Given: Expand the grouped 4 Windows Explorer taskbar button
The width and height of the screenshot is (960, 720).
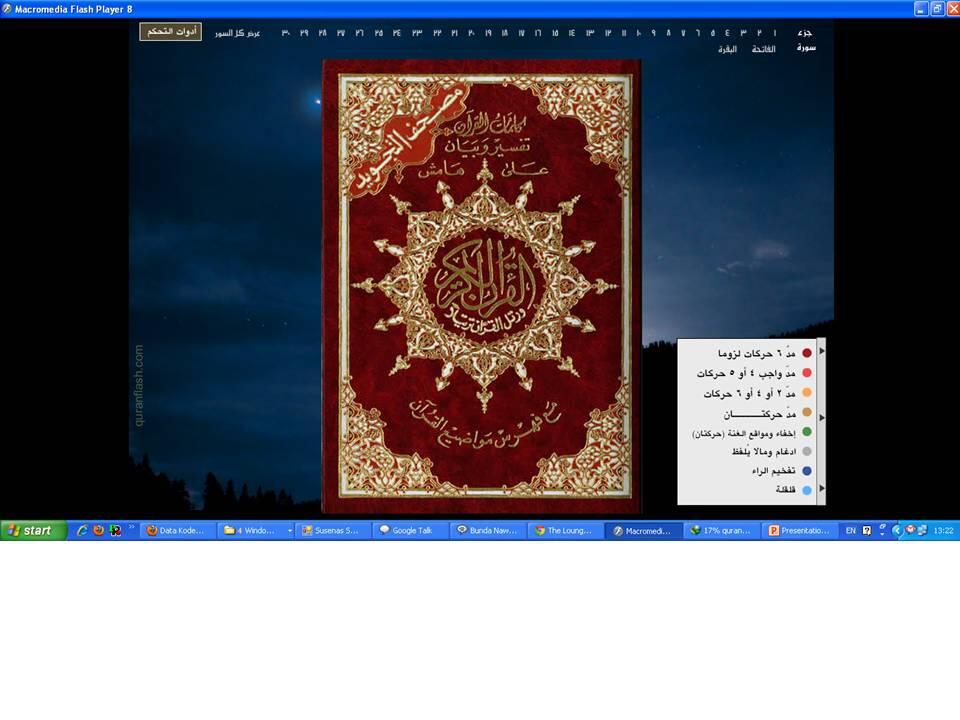Looking at the screenshot, I should [257, 531].
